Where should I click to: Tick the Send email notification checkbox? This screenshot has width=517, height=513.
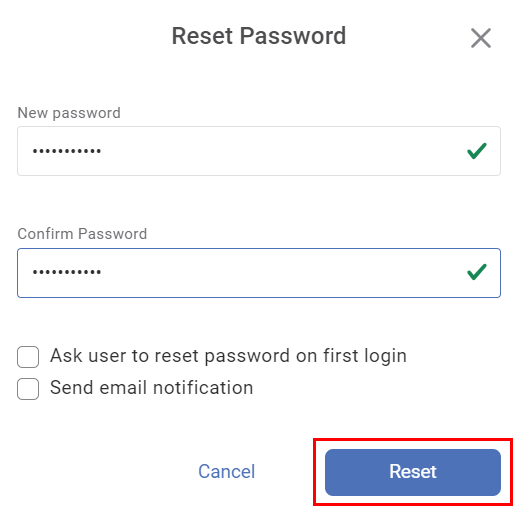[28, 389]
